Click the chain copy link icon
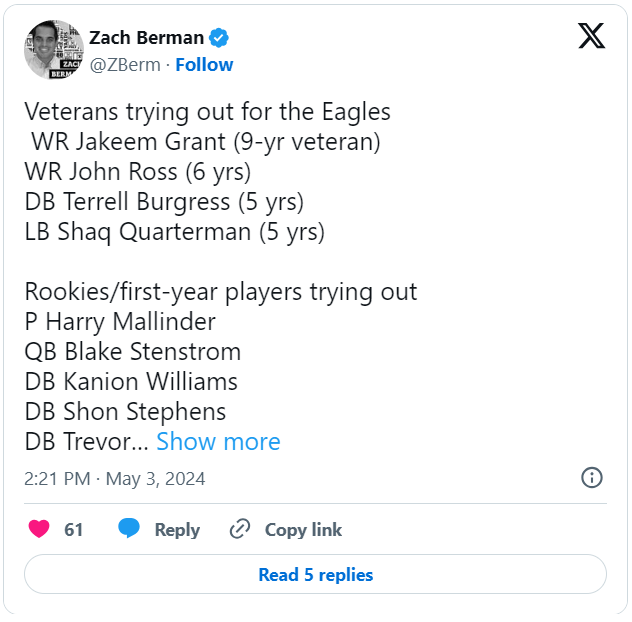This screenshot has width=632, height=622. [240, 530]
